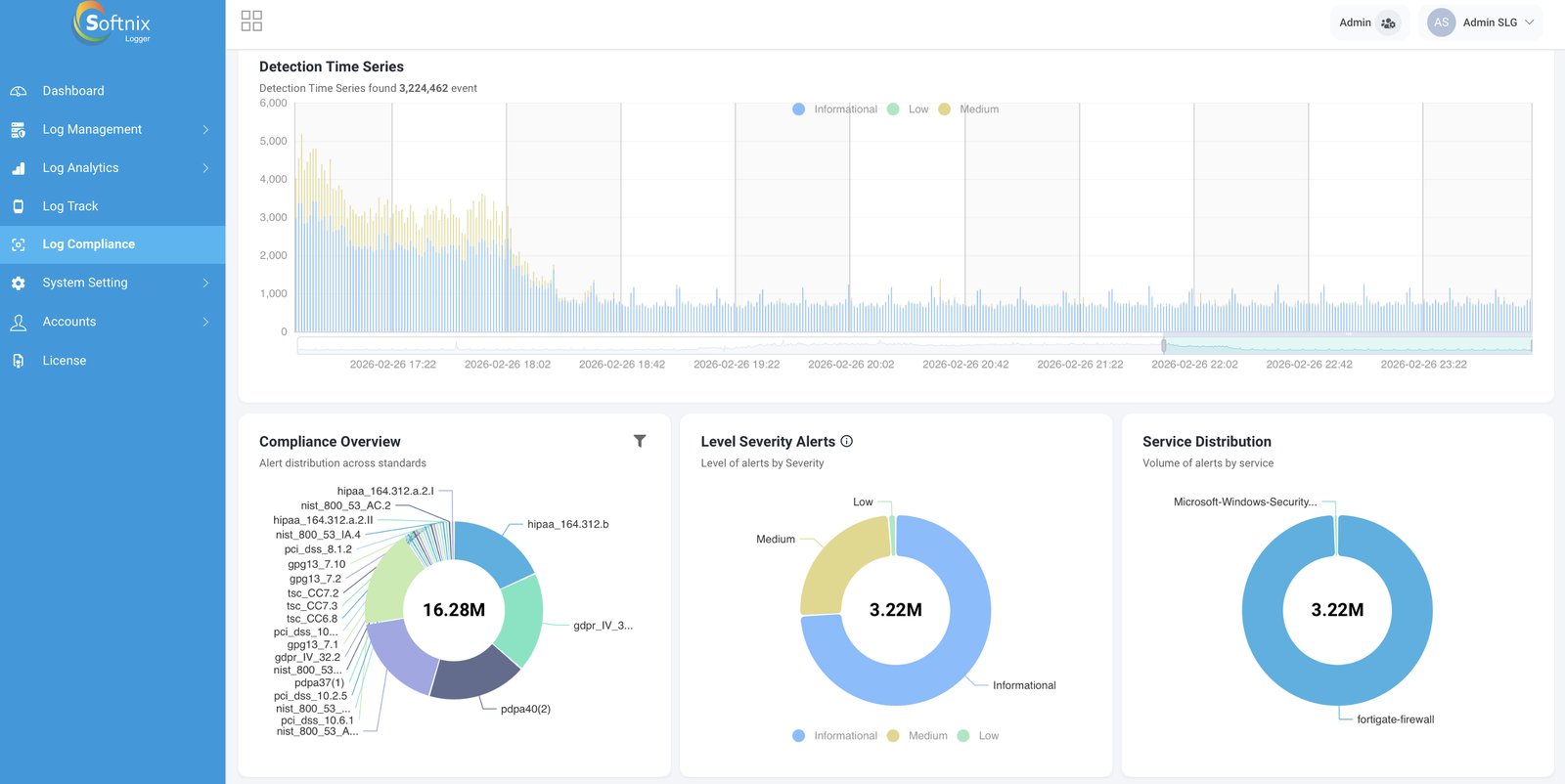The image size is (1565, 784).
Task: Click the Accounts person icon
Action: coord(19,322)
